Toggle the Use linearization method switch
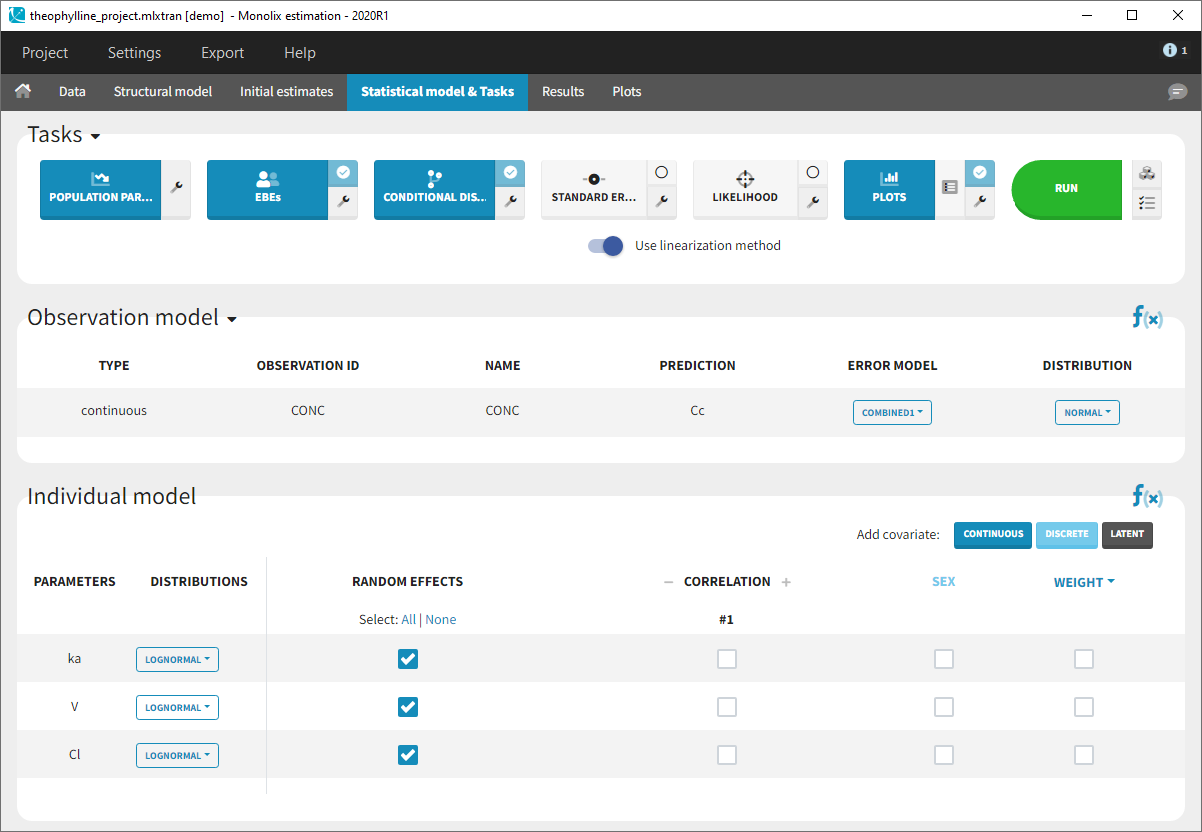 (605, 246)
